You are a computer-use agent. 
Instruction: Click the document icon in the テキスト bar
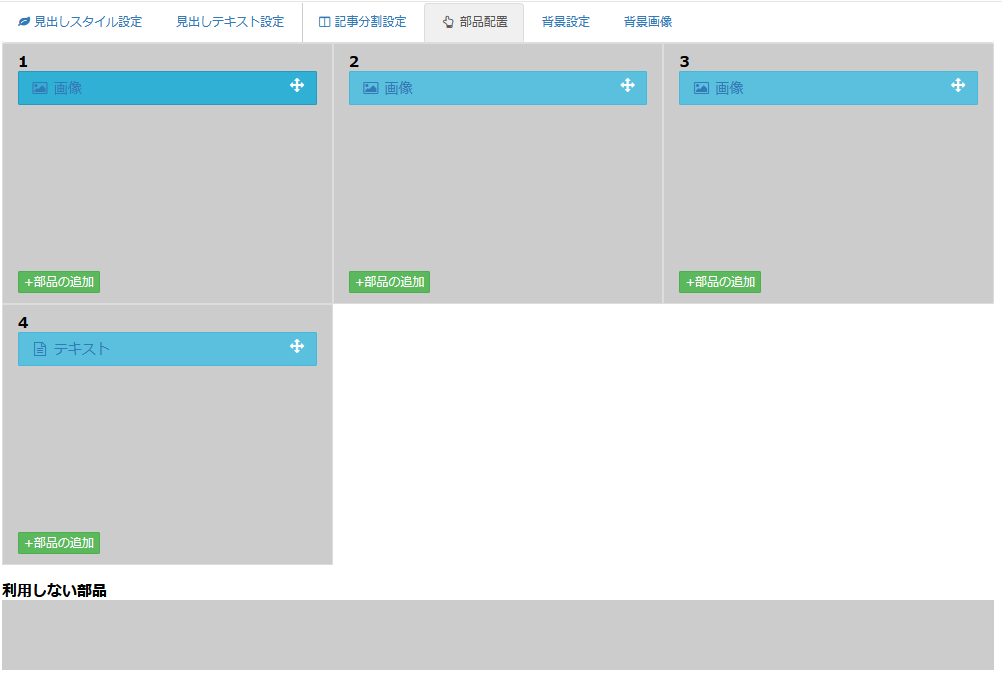pyautogui.click(x=40, y=349)
